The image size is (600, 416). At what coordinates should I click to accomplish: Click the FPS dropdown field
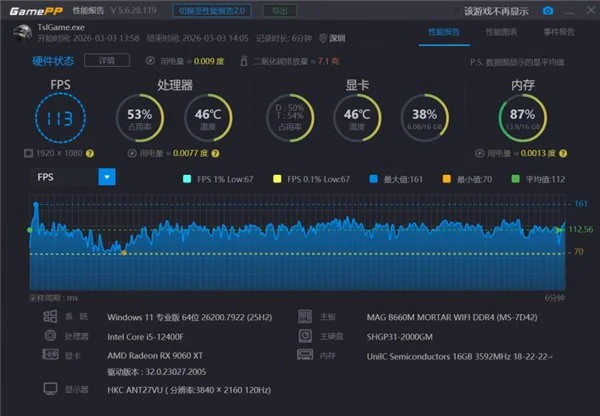click(x=73, y=177)
